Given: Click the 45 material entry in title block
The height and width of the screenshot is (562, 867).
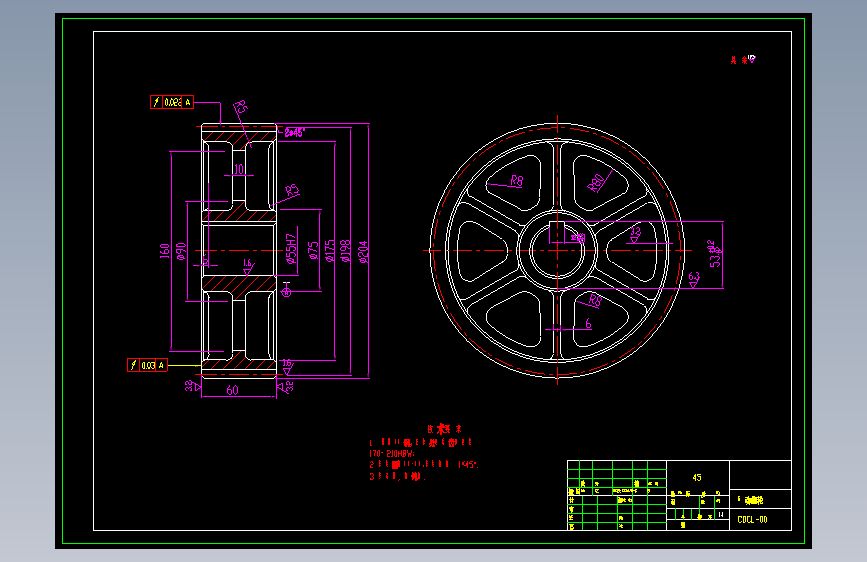Looking at the screenshot, I should (697, 477).
